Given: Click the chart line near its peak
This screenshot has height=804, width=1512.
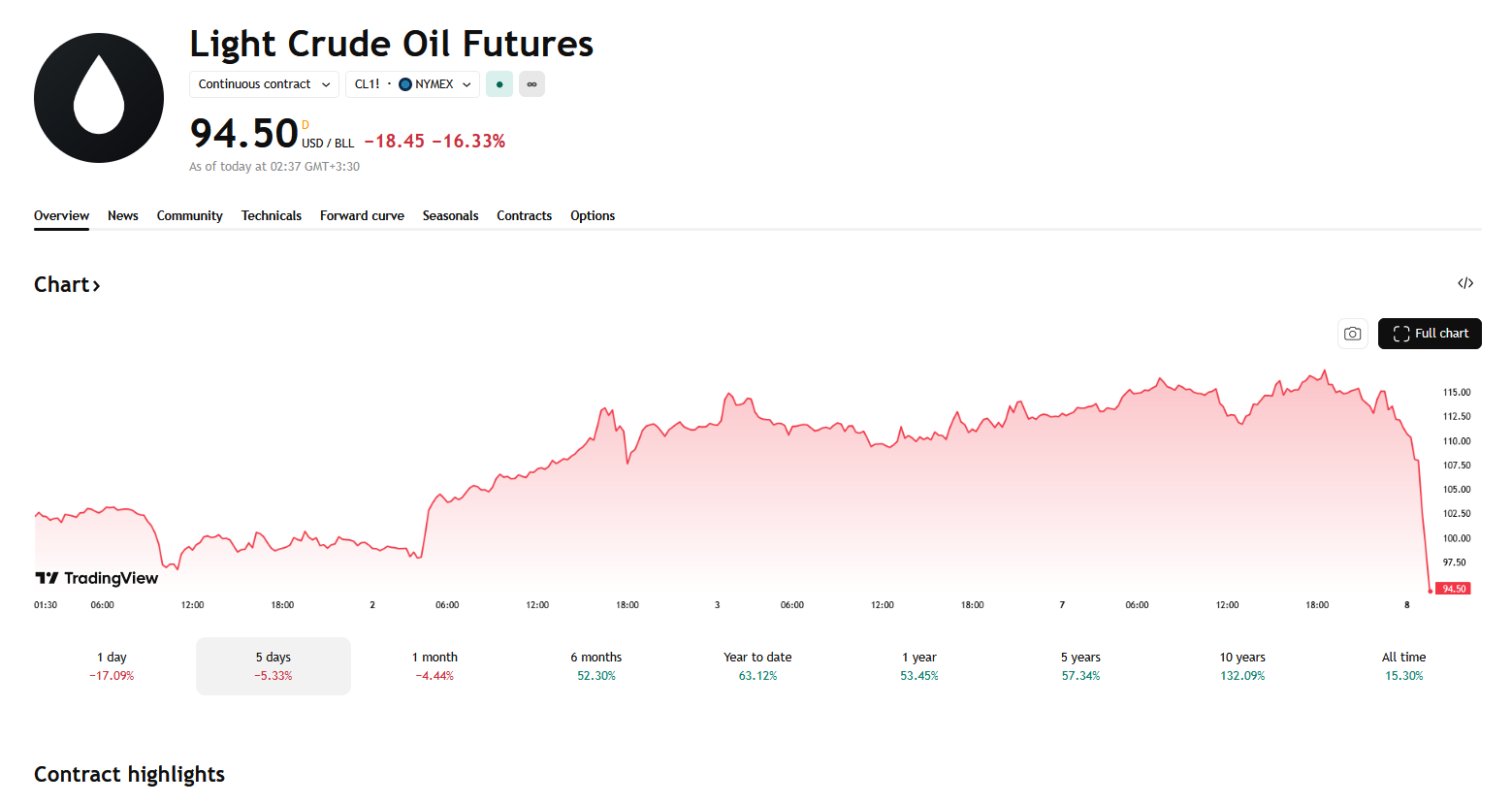Looking at the screenshot, I should click(x=1324, y=371).
